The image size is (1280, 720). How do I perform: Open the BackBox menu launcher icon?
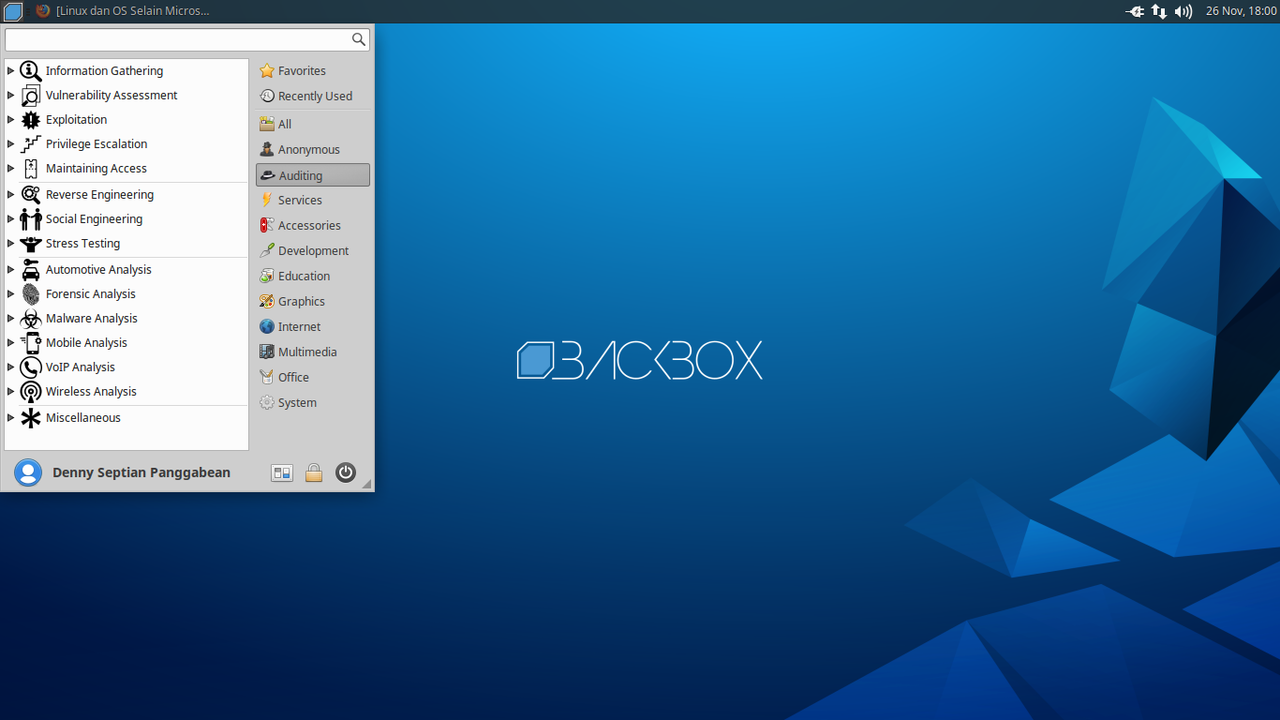(13, 11)
